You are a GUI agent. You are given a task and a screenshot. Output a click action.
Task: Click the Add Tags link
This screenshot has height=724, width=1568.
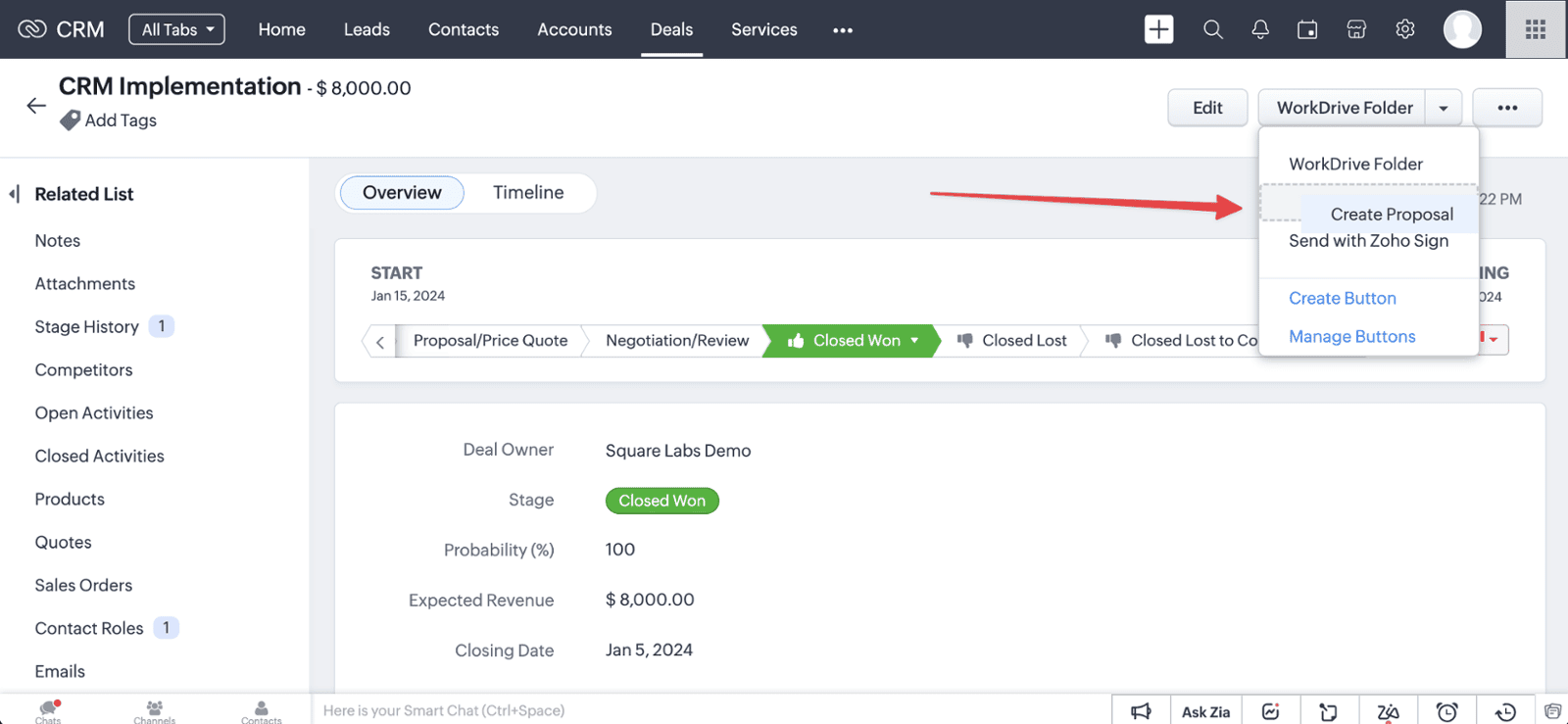[121, 121]
